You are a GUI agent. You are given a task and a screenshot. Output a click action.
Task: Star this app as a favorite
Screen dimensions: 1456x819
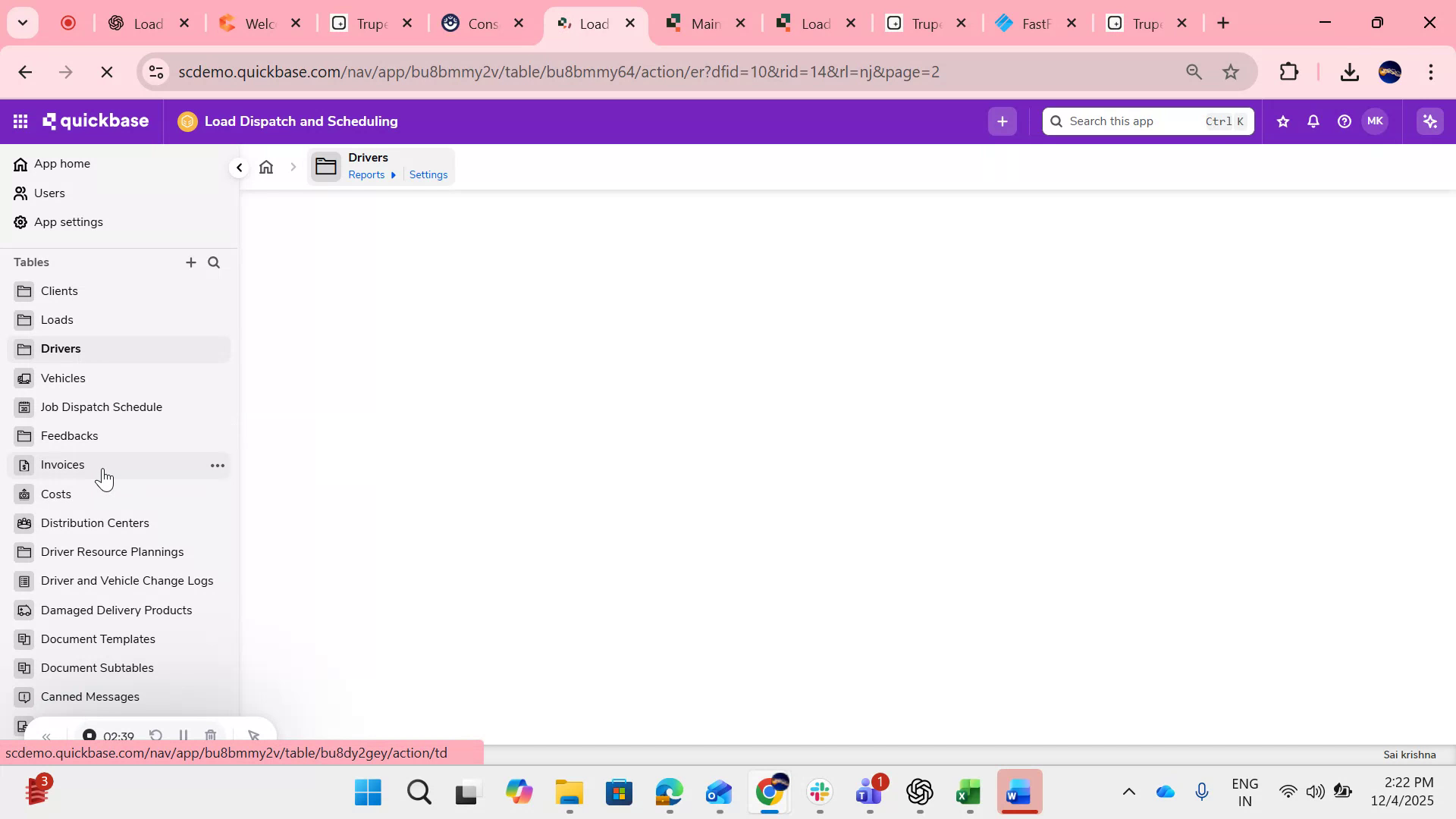1282,121
